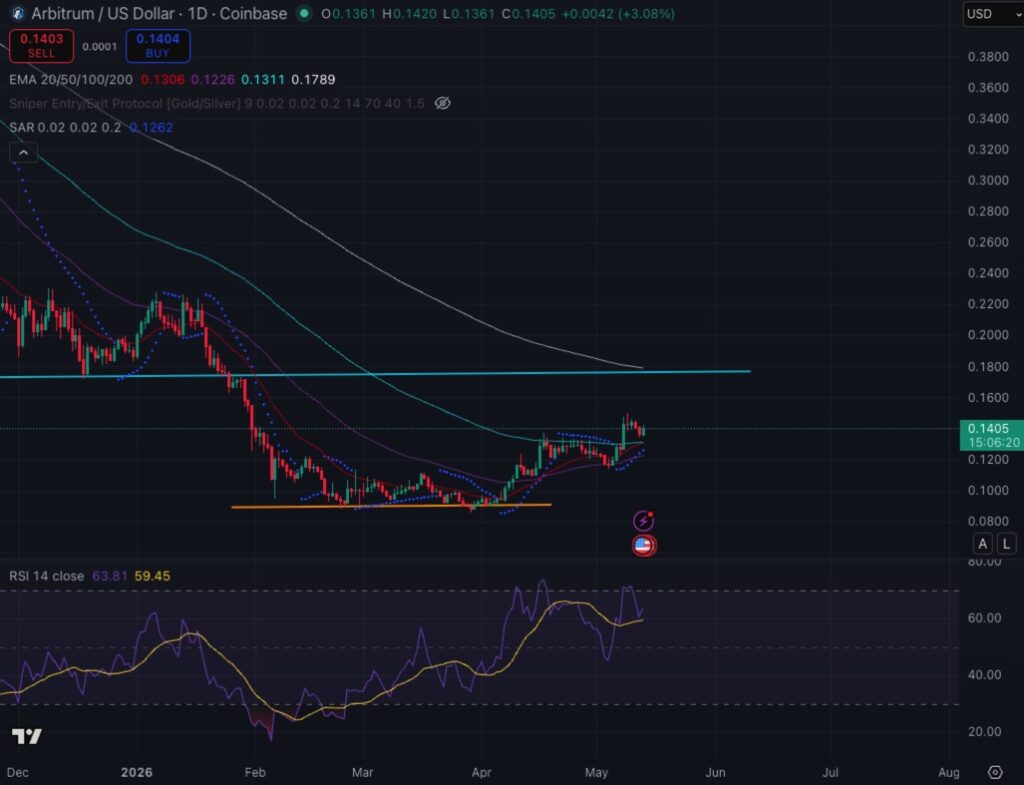Click the SAR value 0.1262
Screen dimensions: 1024x785
152,127
